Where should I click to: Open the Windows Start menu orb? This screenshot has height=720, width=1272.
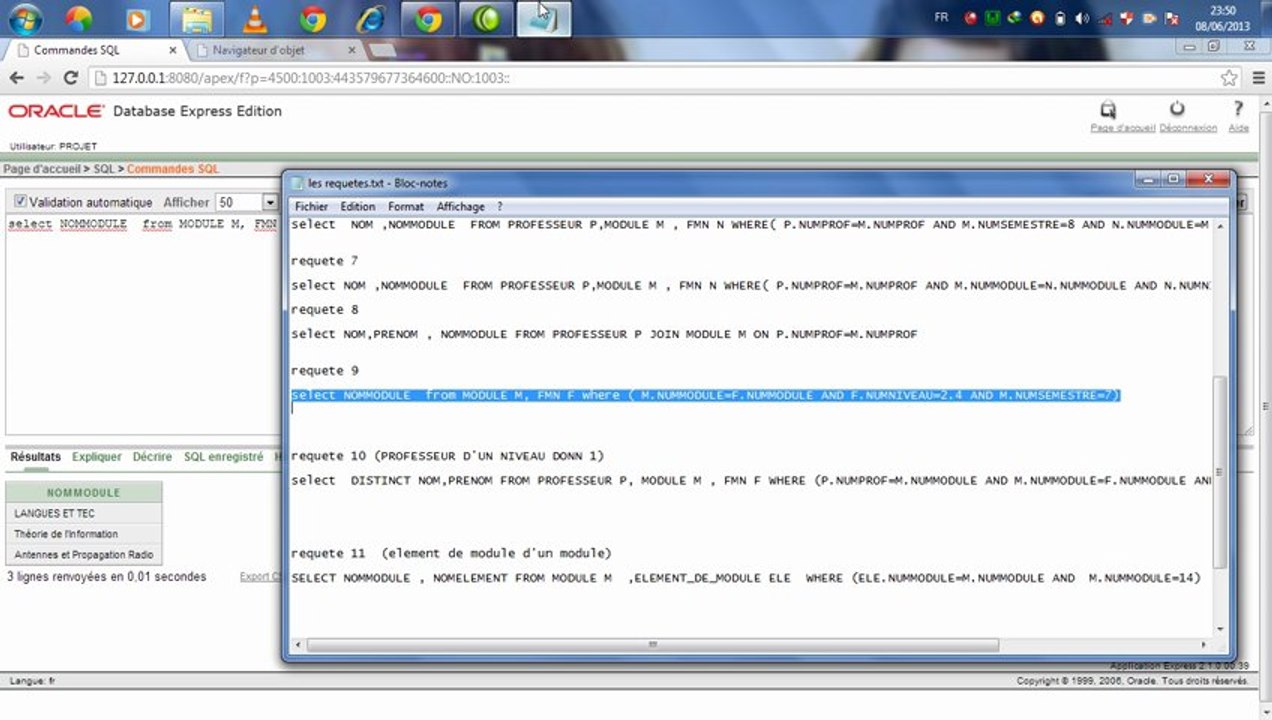point(24,18)
